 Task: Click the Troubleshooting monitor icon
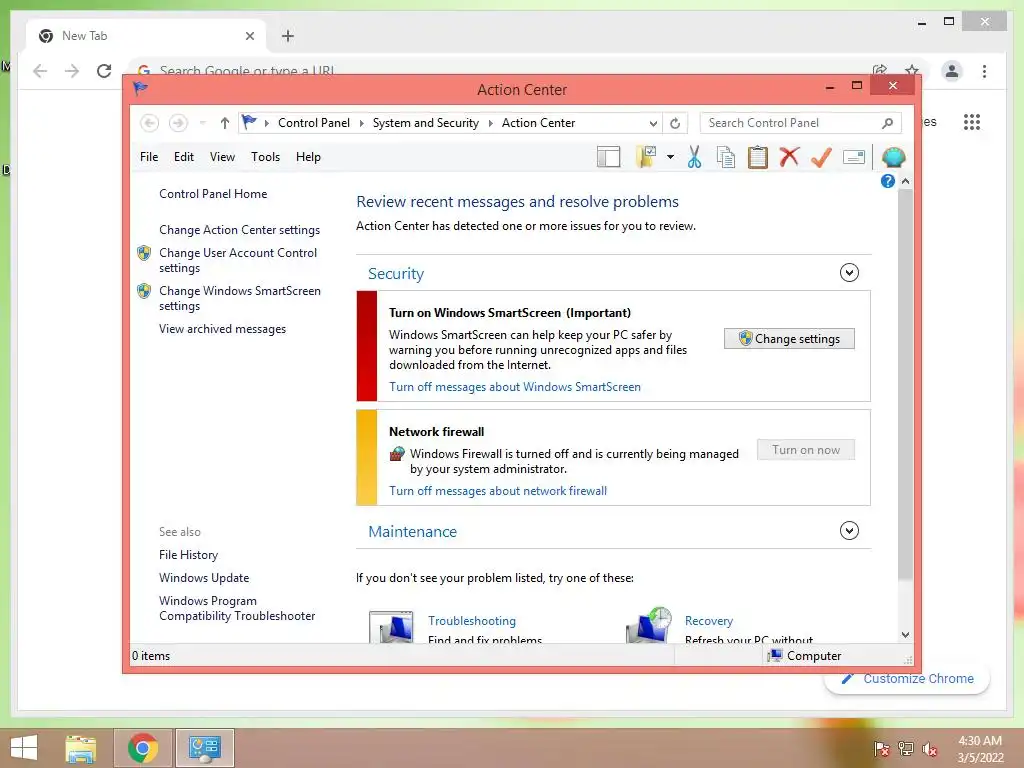[x=391, y=627]
